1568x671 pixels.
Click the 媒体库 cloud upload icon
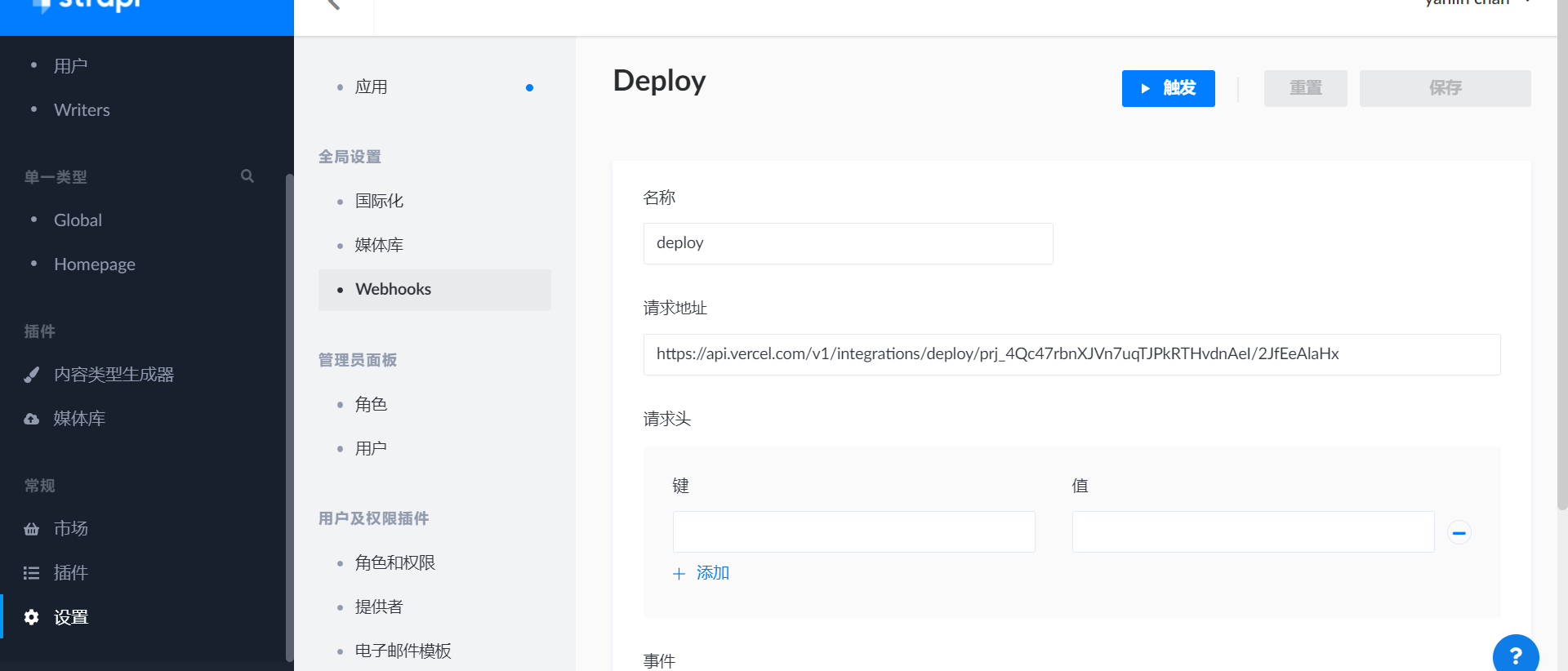click(x=32, y=419)
